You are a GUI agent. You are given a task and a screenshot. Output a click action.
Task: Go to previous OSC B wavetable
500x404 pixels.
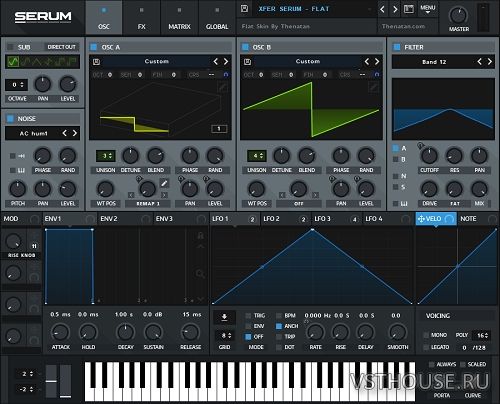pos(367,61)
